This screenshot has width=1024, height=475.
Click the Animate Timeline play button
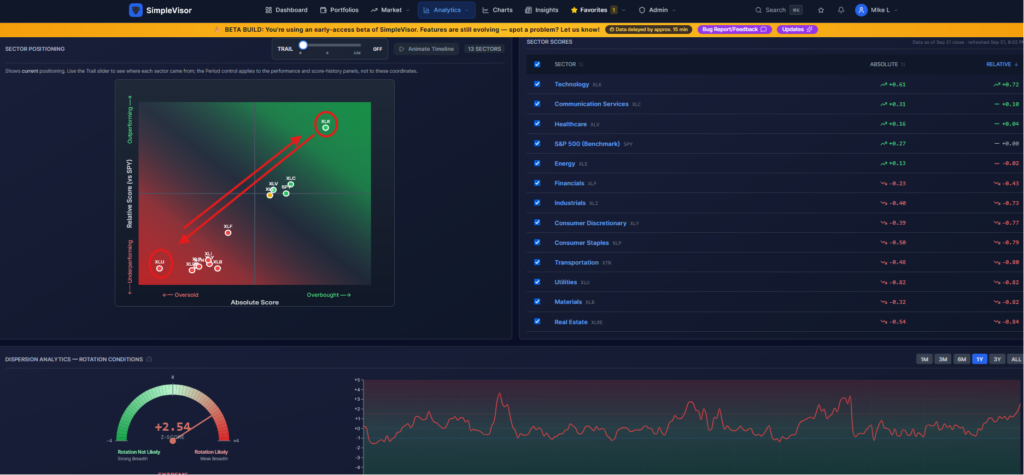[x=426, y=49]
